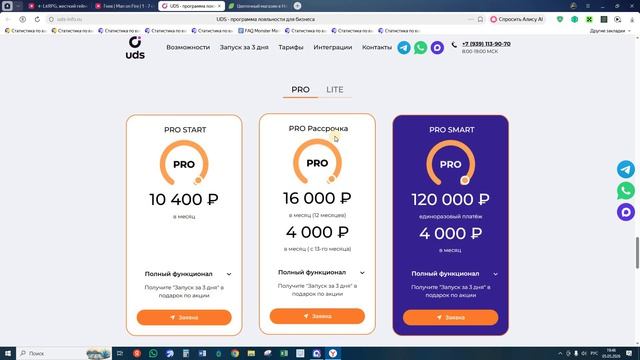Switch to the PRO tariff tab
Screen dimensions: 640x360
300,90
